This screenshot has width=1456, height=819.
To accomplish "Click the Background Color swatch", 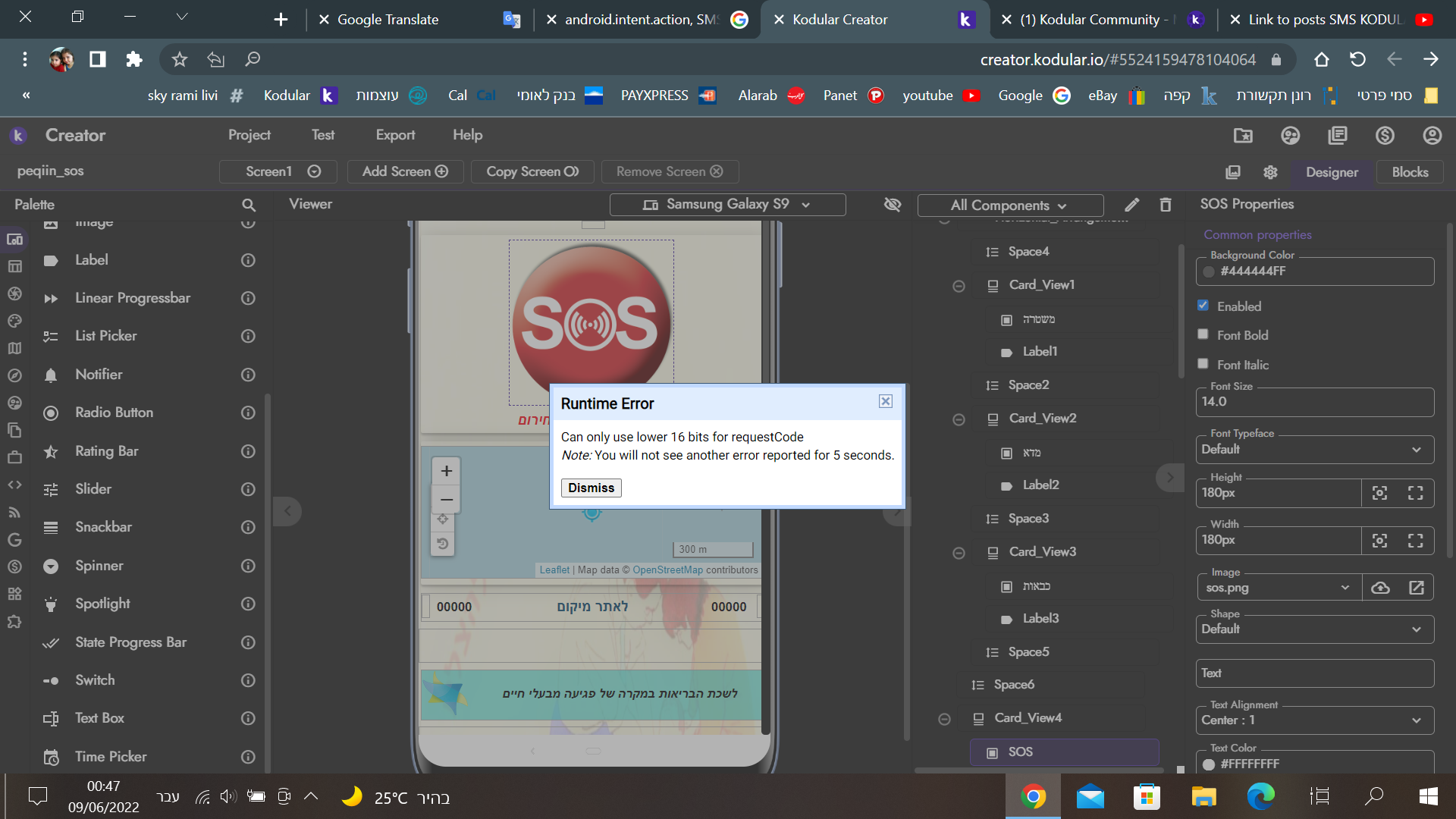I will click(x=1209, y=271).
